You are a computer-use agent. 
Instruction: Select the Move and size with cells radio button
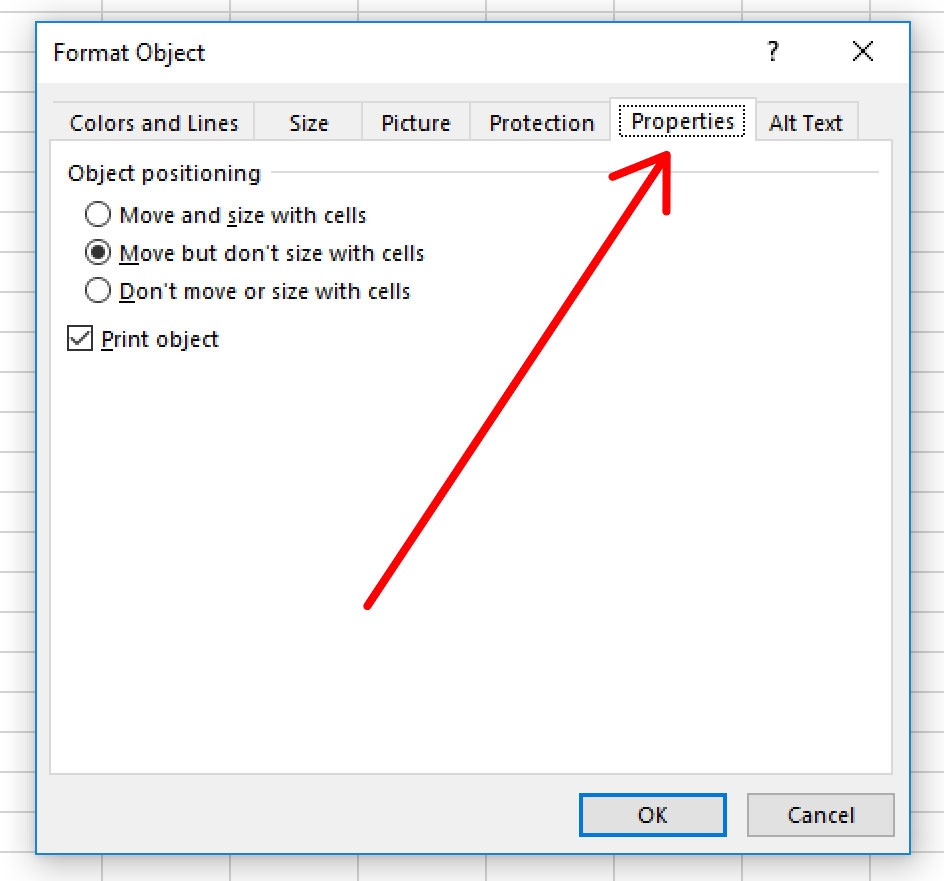coord(98,215)
